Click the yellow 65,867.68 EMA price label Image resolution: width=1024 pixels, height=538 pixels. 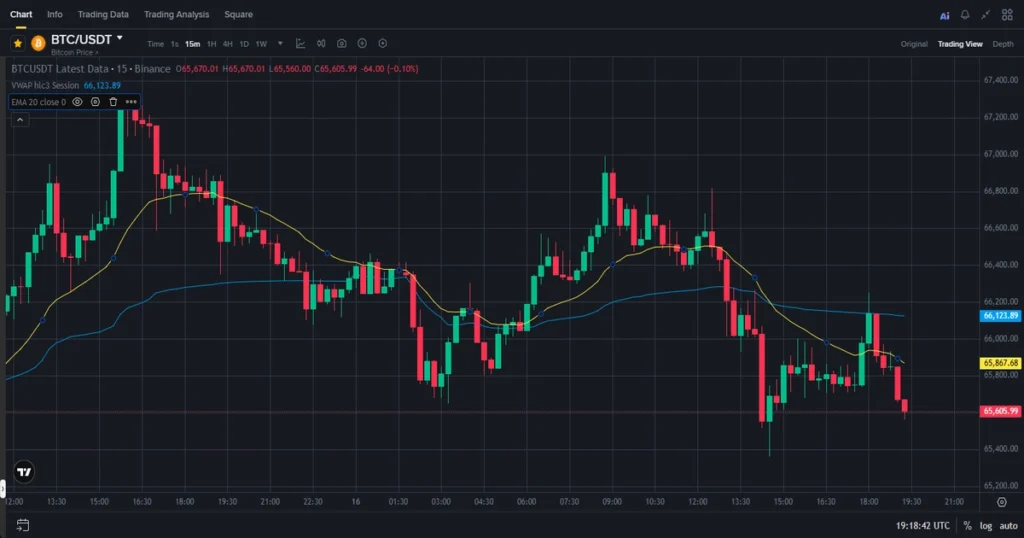(1000, 363)
